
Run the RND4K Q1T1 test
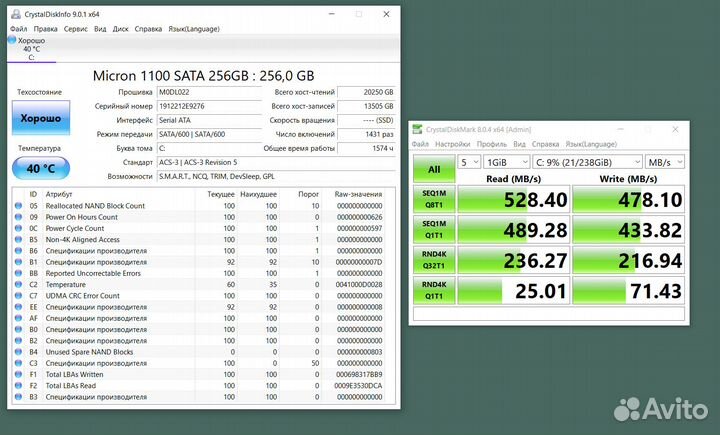(x=434, y=290)
